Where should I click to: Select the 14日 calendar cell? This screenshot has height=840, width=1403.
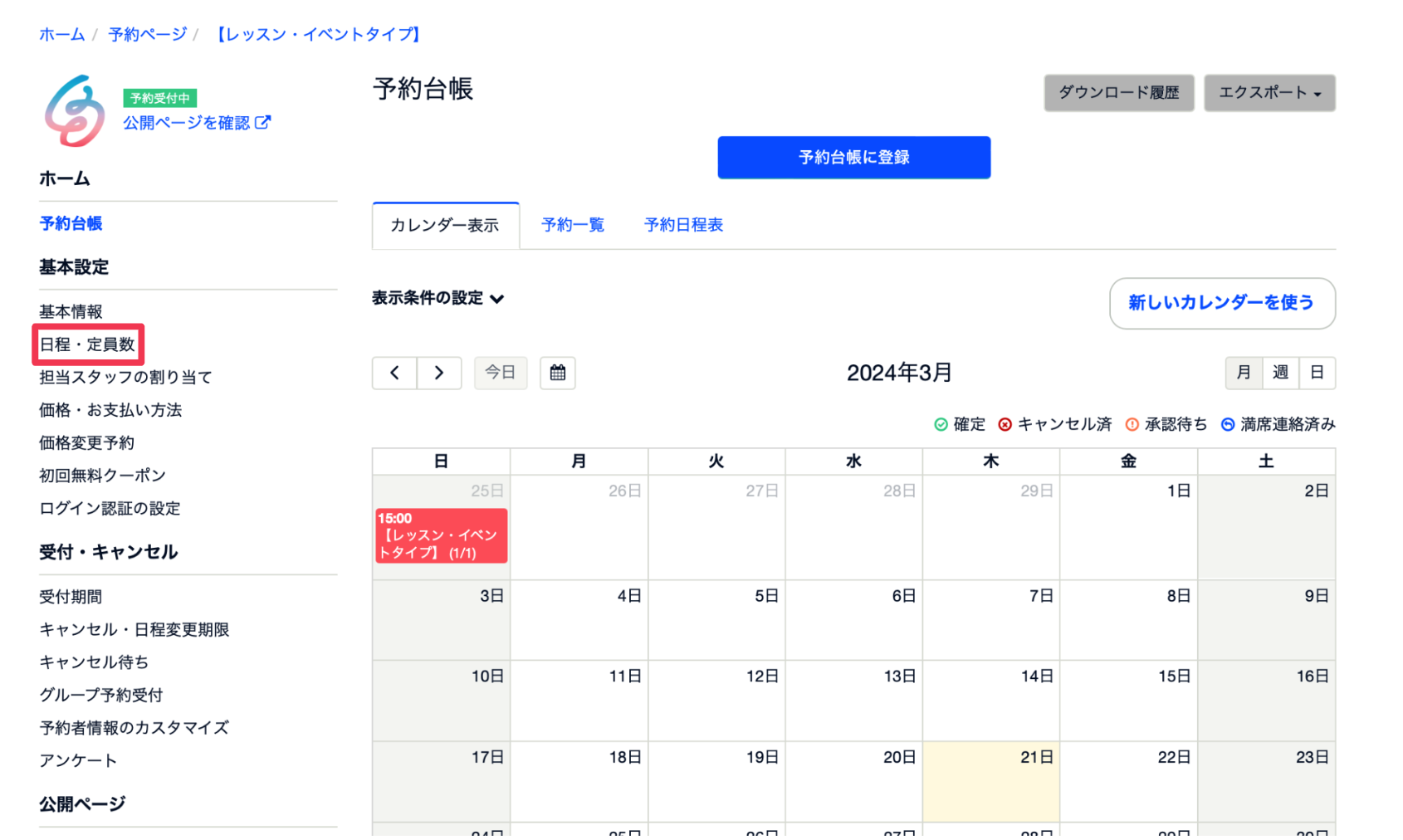point(991,701)
